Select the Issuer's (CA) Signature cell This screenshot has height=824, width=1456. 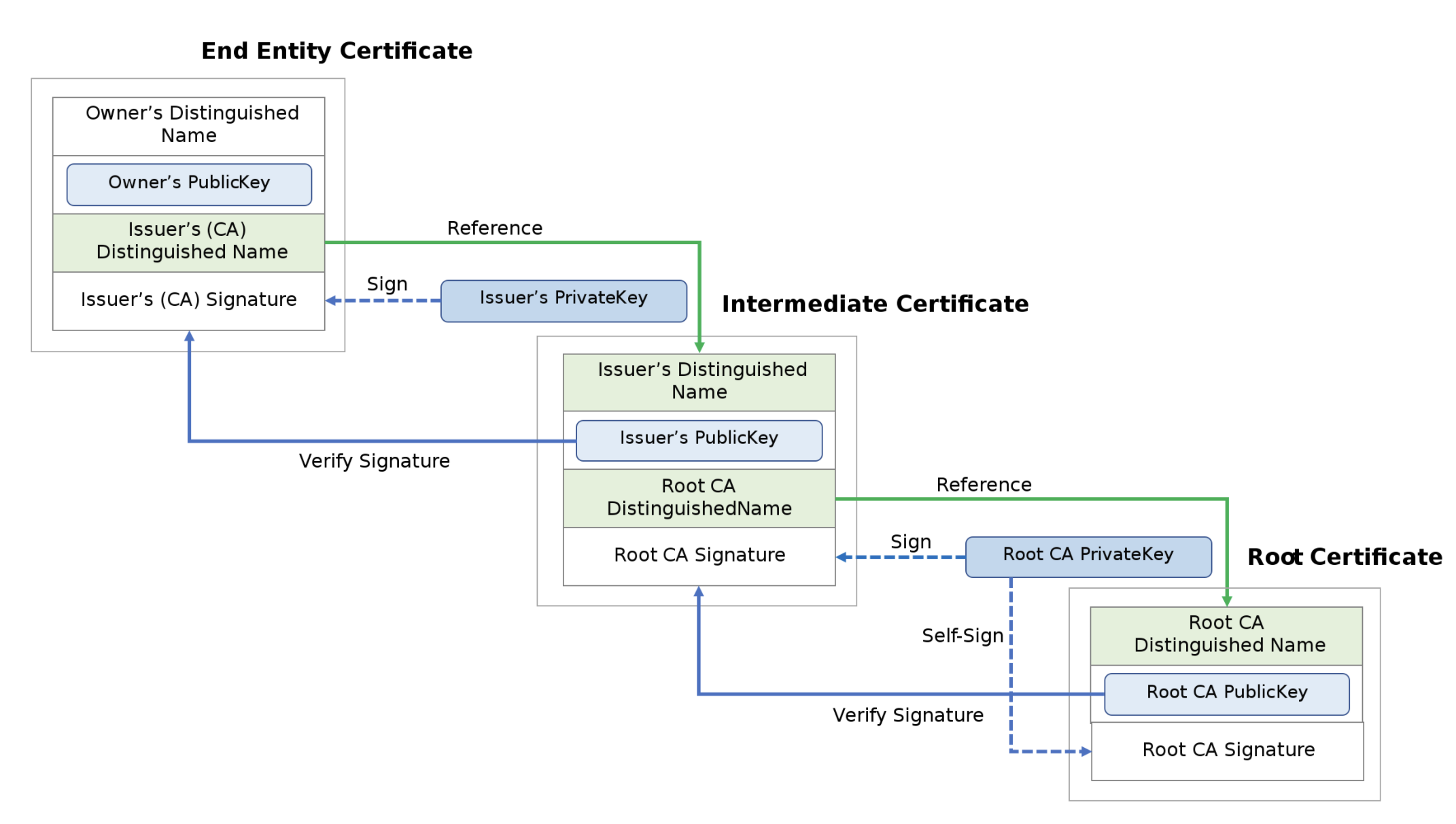(x=189, y=301)
